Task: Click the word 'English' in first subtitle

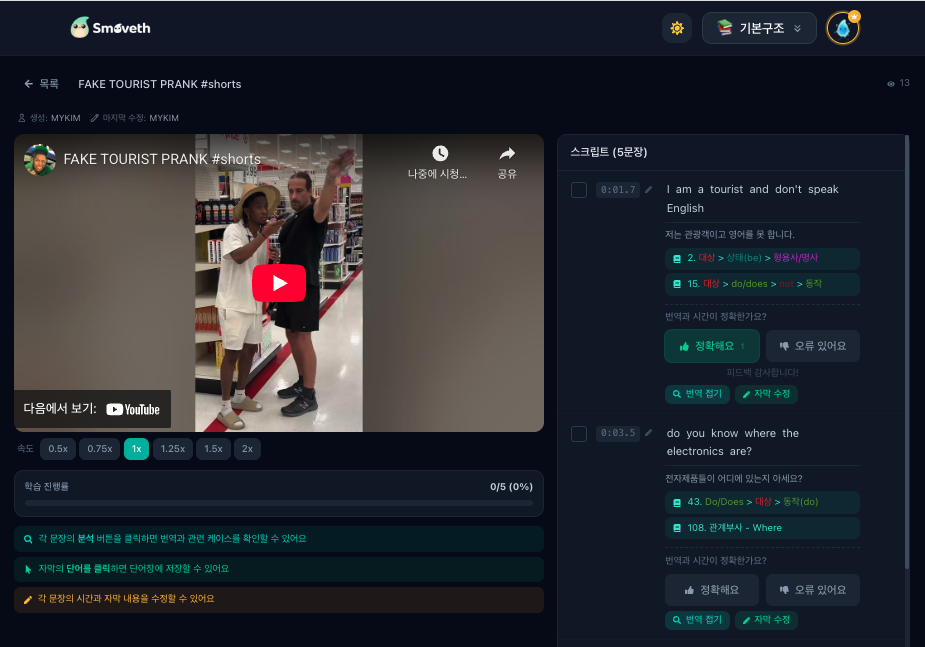Action: pos(685,208)
